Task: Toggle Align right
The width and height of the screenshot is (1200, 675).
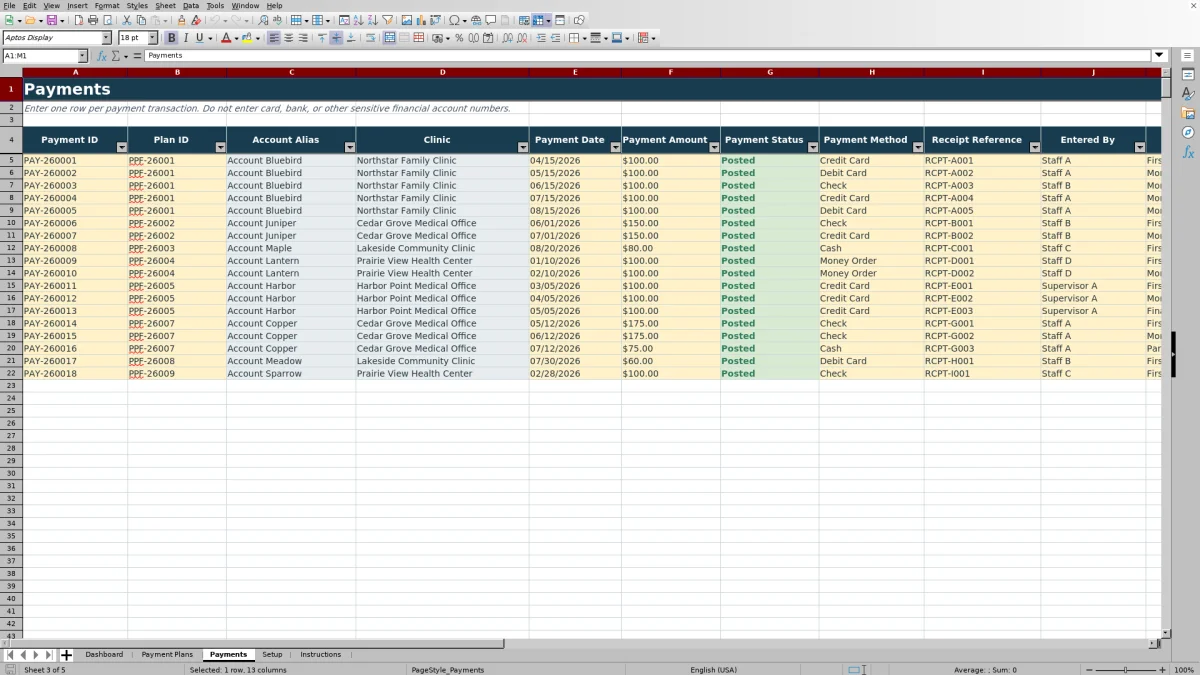Action: [303, 38]
